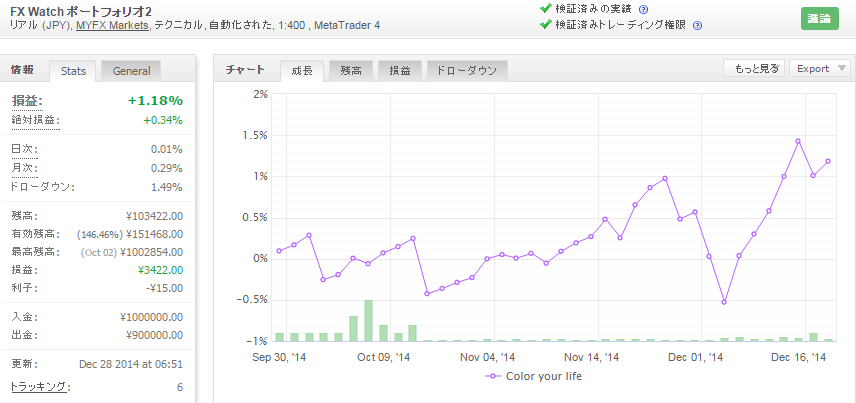Screen dimensions: 856x403
Task: Click the 損益 label link
Action: [27, 101]
